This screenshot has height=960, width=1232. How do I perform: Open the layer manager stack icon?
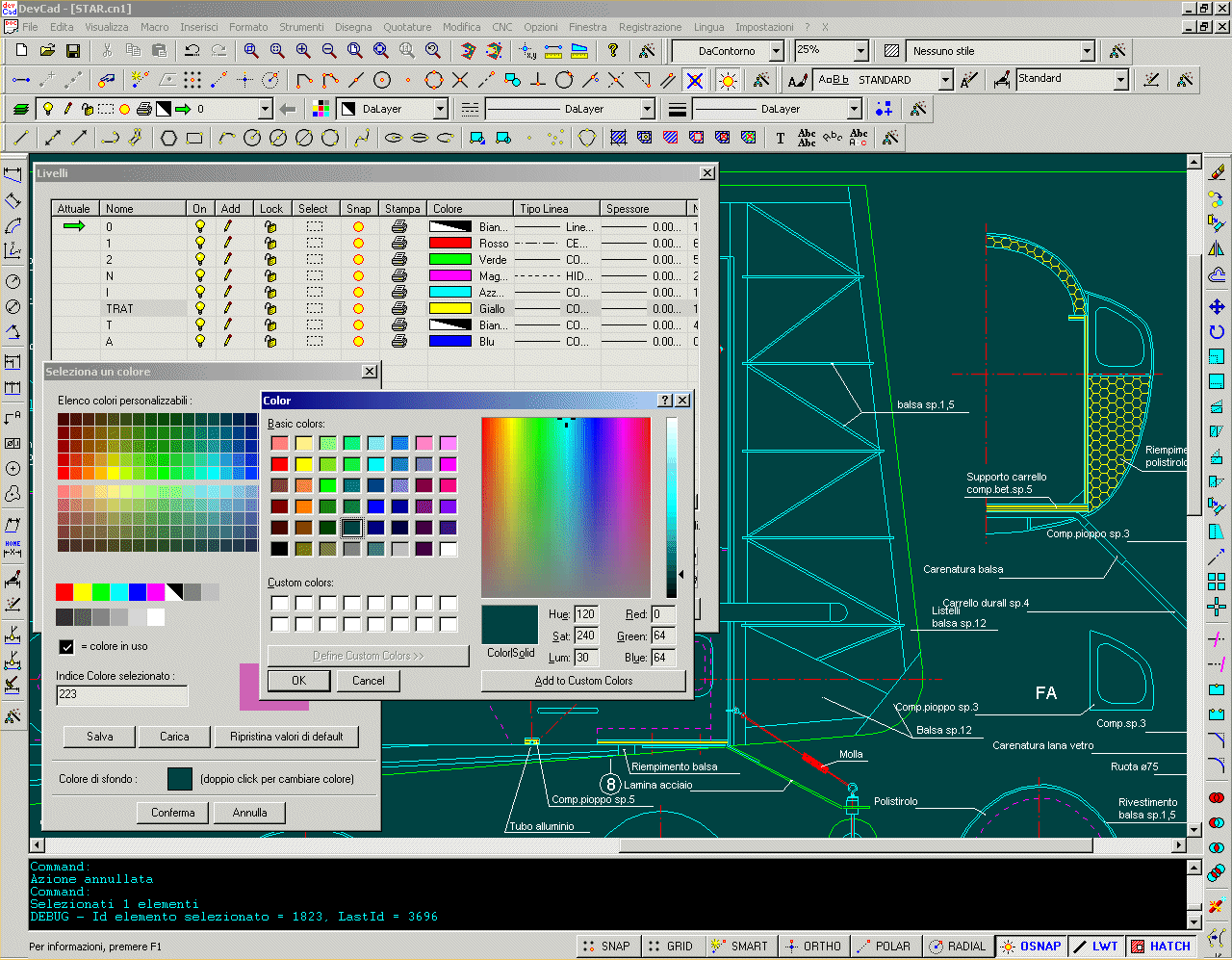(20, 109)
